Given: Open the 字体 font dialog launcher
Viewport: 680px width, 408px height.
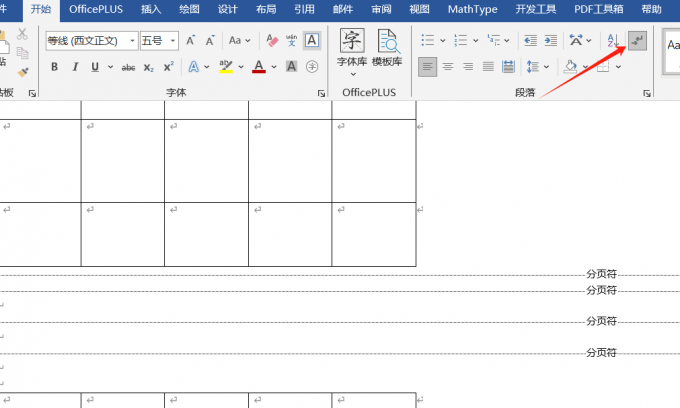Looking at the screenshot, I should pyautogui.click(x=321, y=93).
